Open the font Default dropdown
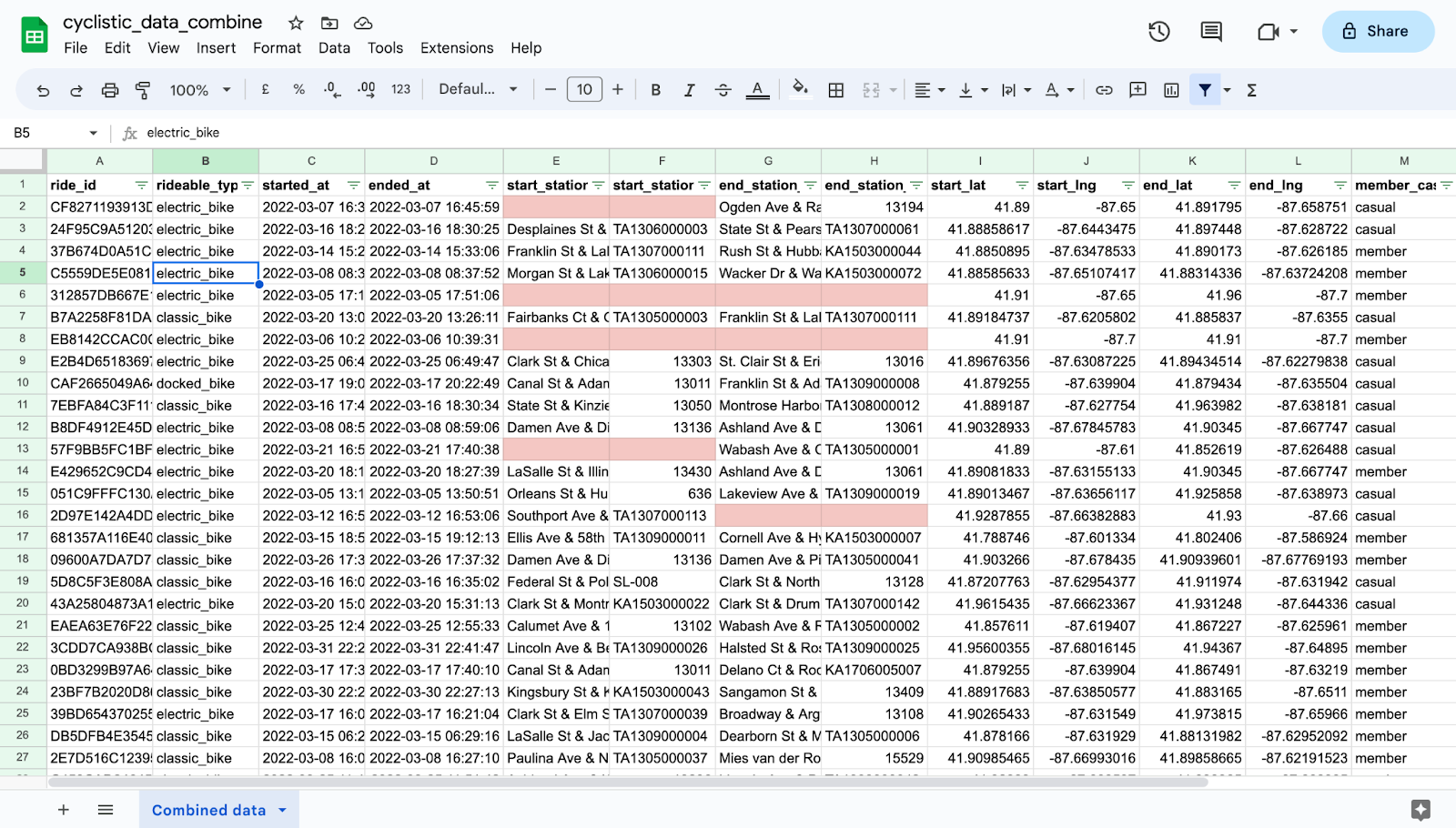This screenshot has width=1456, height=828. pos(477,89)
